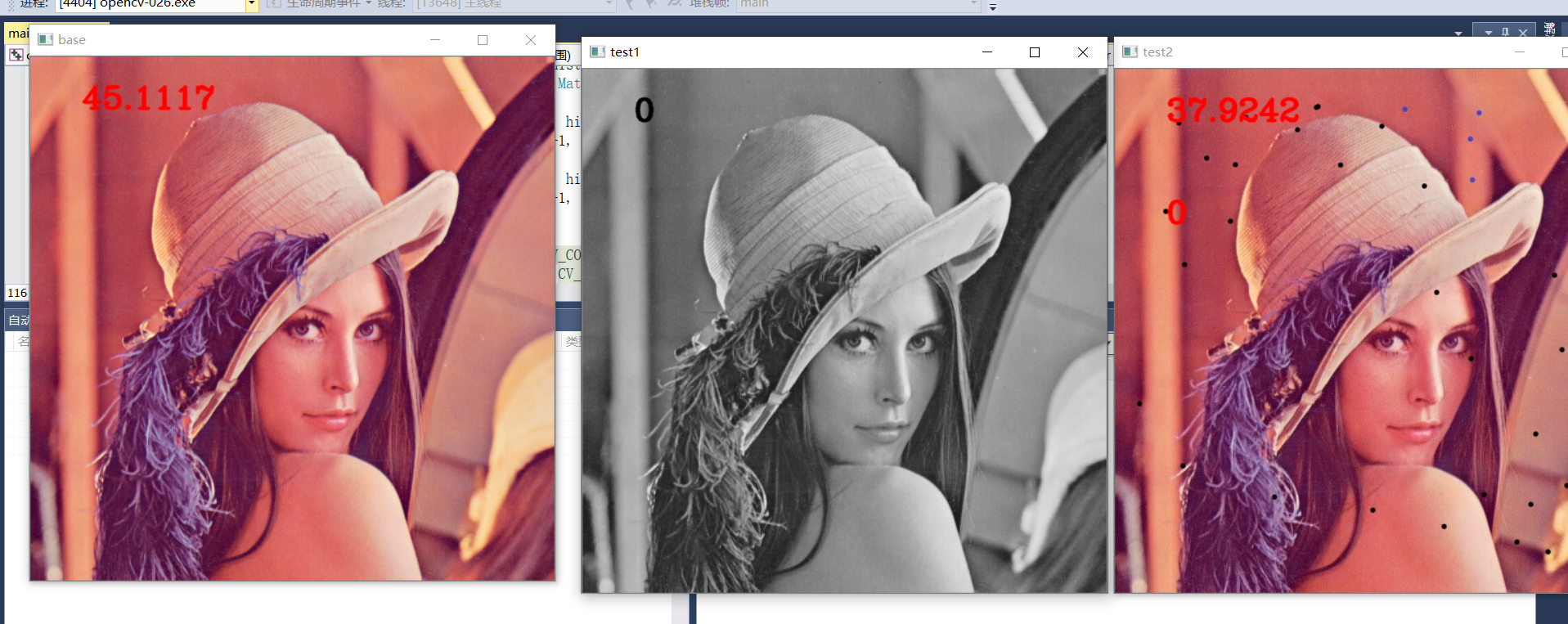
Task: Minimize the base window
Action: [x=435, y=39]
